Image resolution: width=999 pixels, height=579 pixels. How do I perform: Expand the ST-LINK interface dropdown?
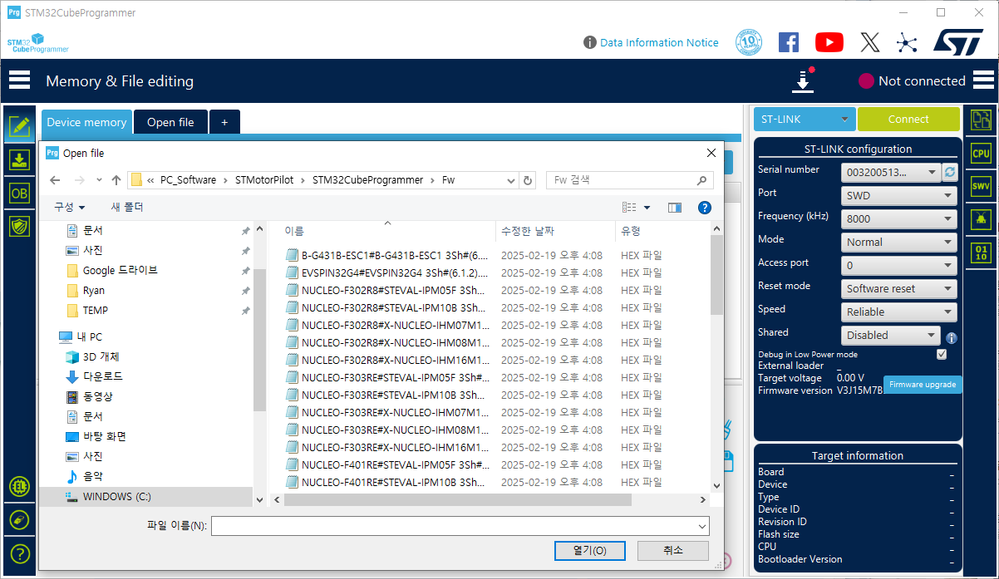(805, 119)
